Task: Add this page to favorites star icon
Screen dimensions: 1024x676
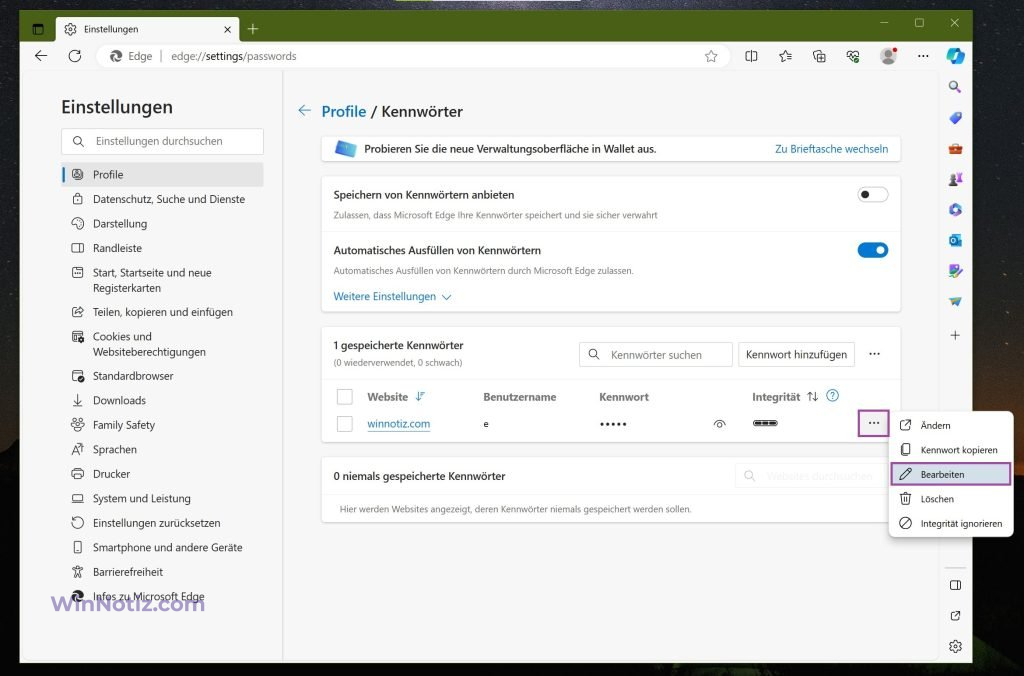Action: 711,56
